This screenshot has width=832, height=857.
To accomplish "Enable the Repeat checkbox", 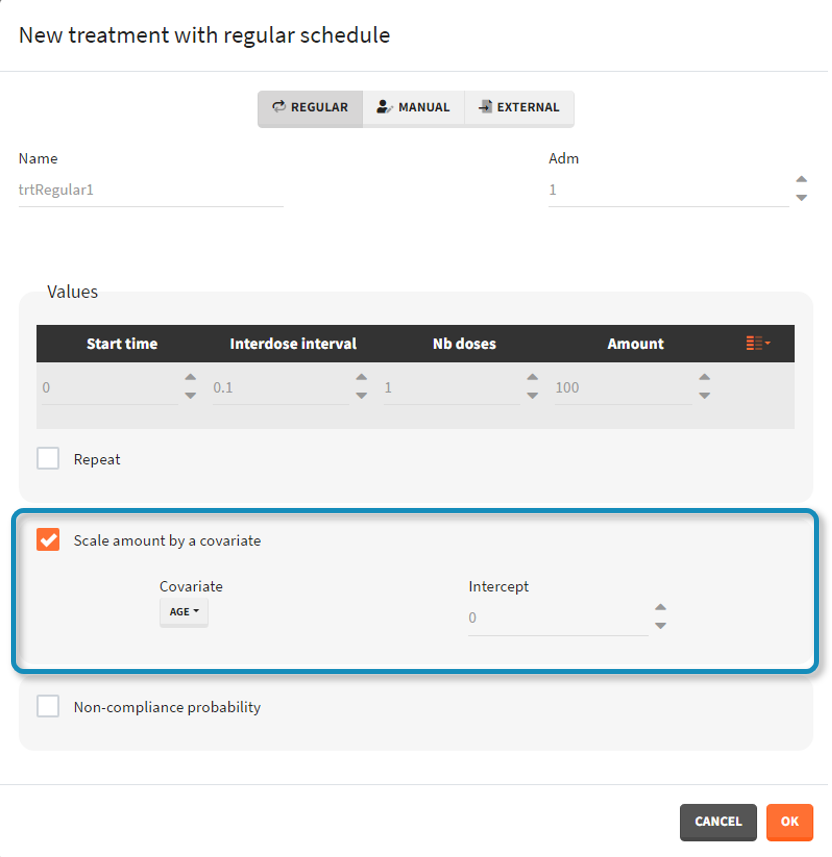I will (48, 459).
